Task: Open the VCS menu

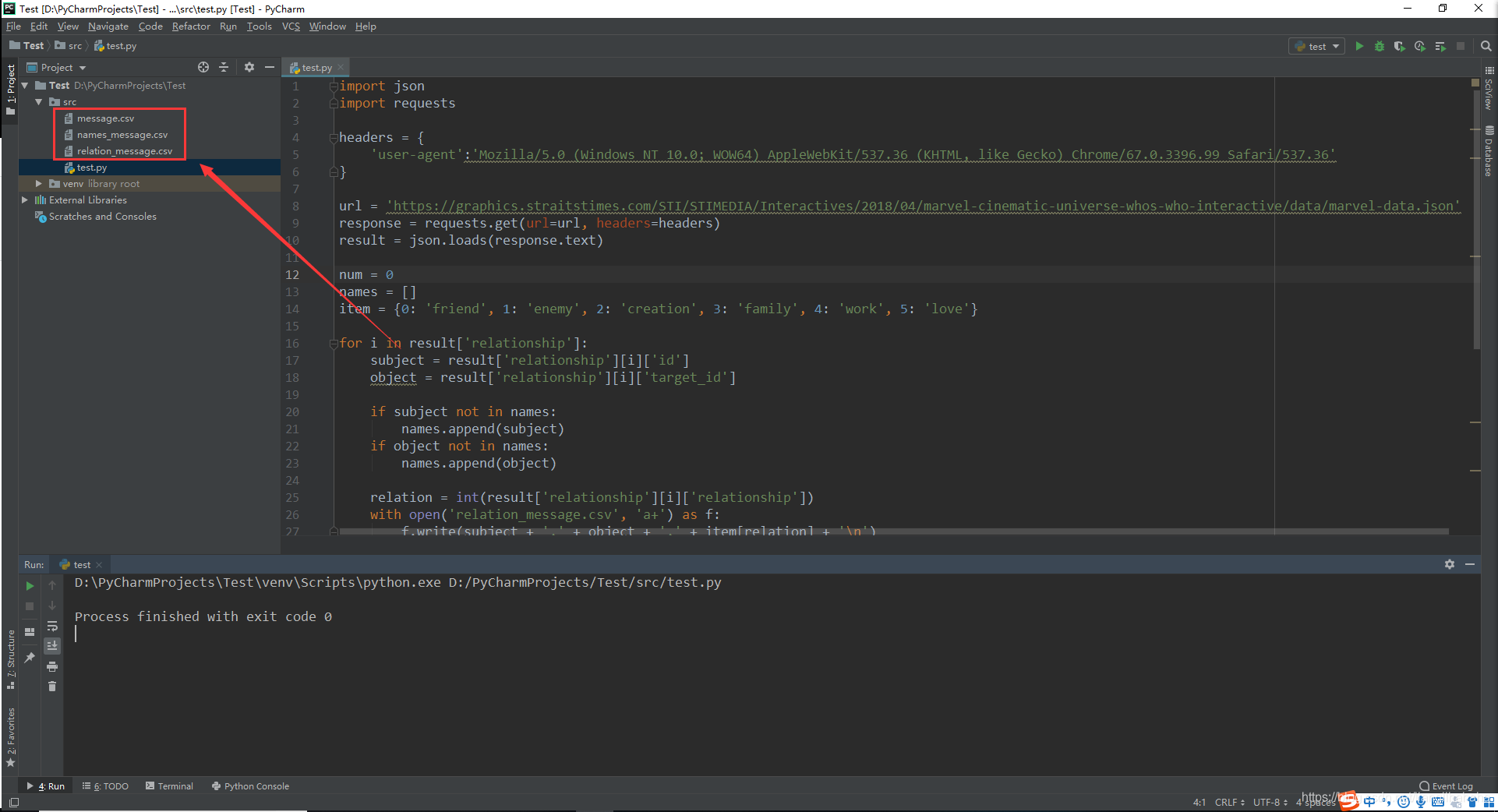Action: (x=291, y=26)
